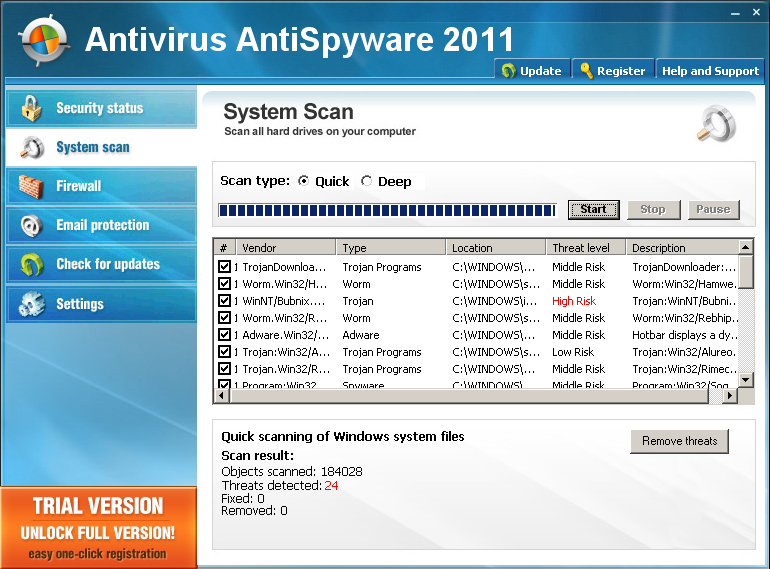
Task: Click the gears icon beside Settings
Action: (31, 304)
